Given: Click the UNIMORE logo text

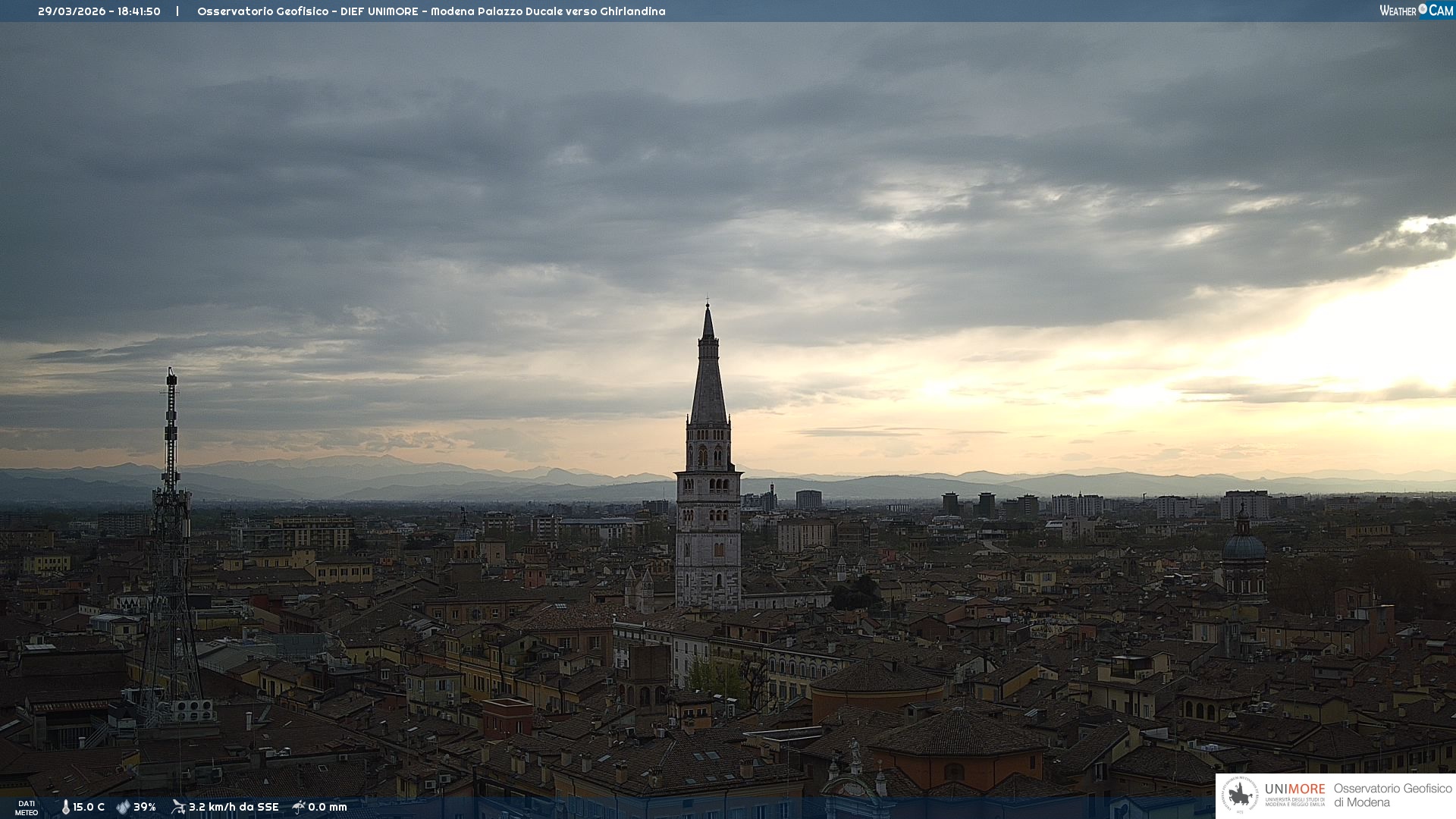Looking at the screenshot, I should 1294,789.
